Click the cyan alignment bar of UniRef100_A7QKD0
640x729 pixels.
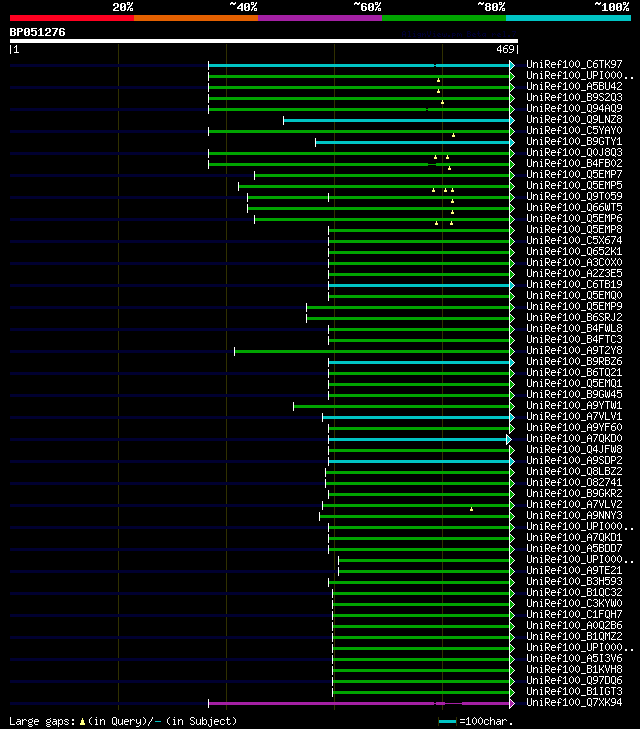(x=418, y=439)
